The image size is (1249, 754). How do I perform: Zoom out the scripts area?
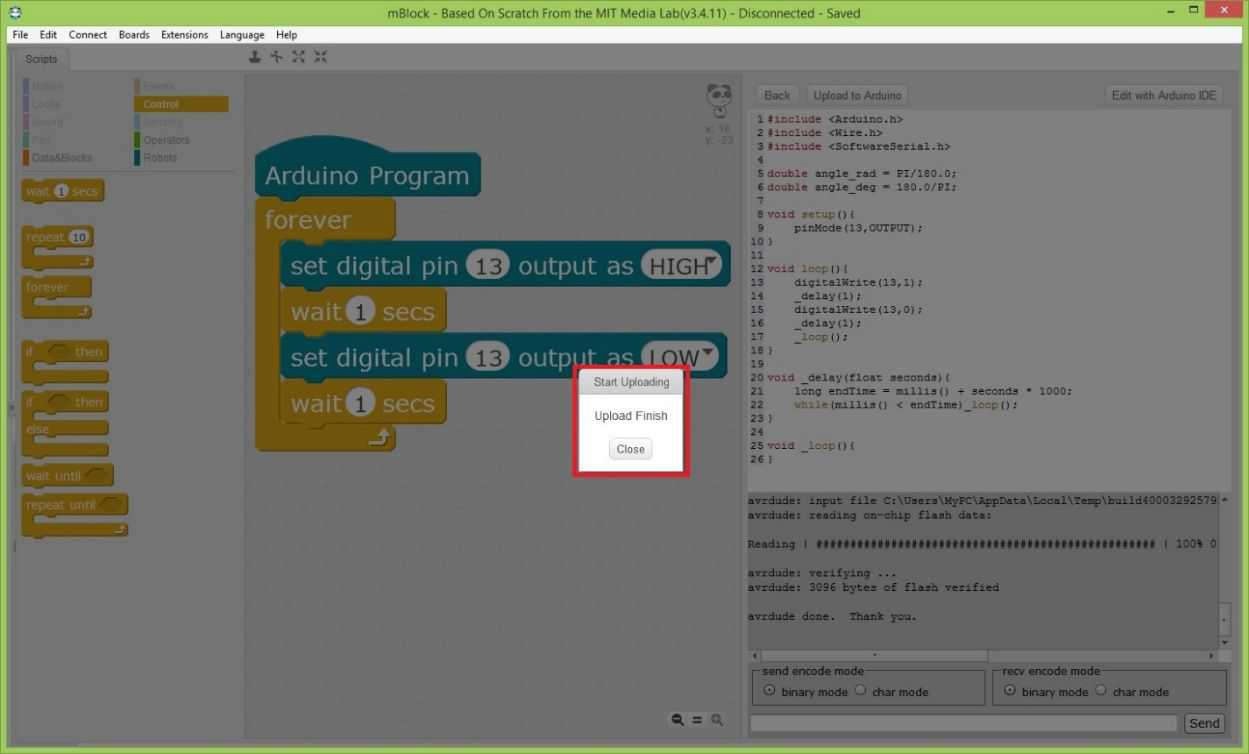tap(678, 719)
